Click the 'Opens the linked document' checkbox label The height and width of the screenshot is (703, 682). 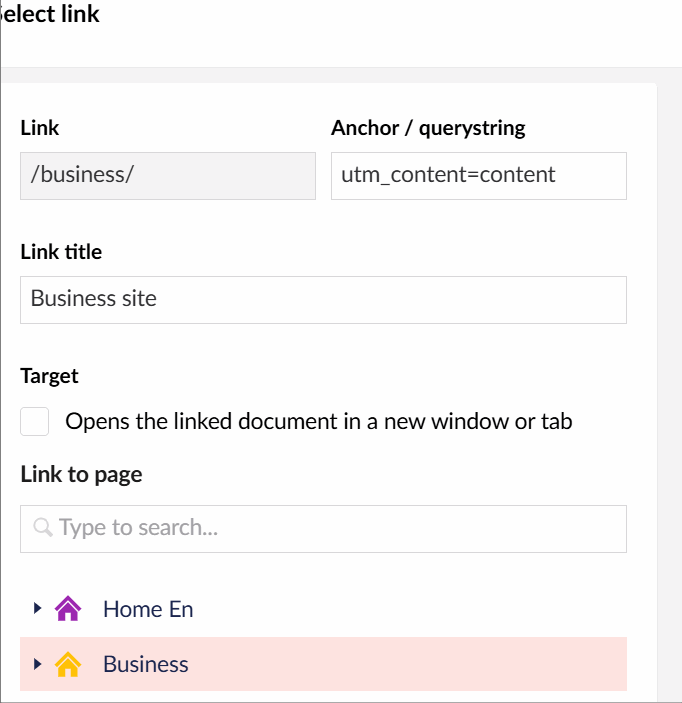[x=318, y=421]
